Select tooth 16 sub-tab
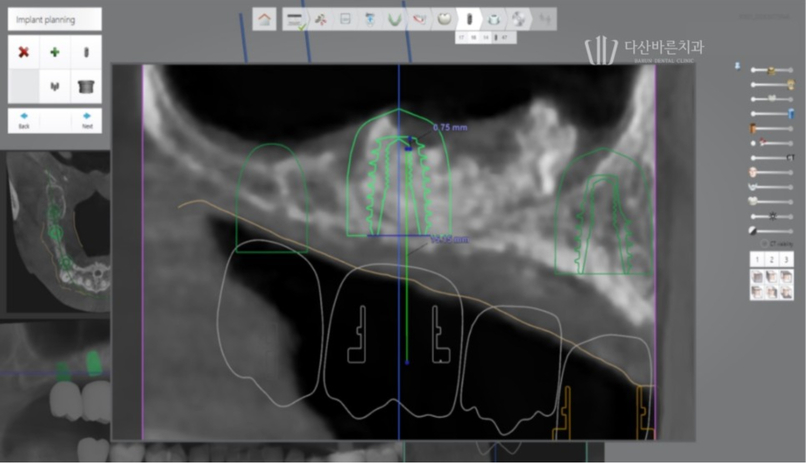This screenshot has width=806, height=464. tap(473, 37)
